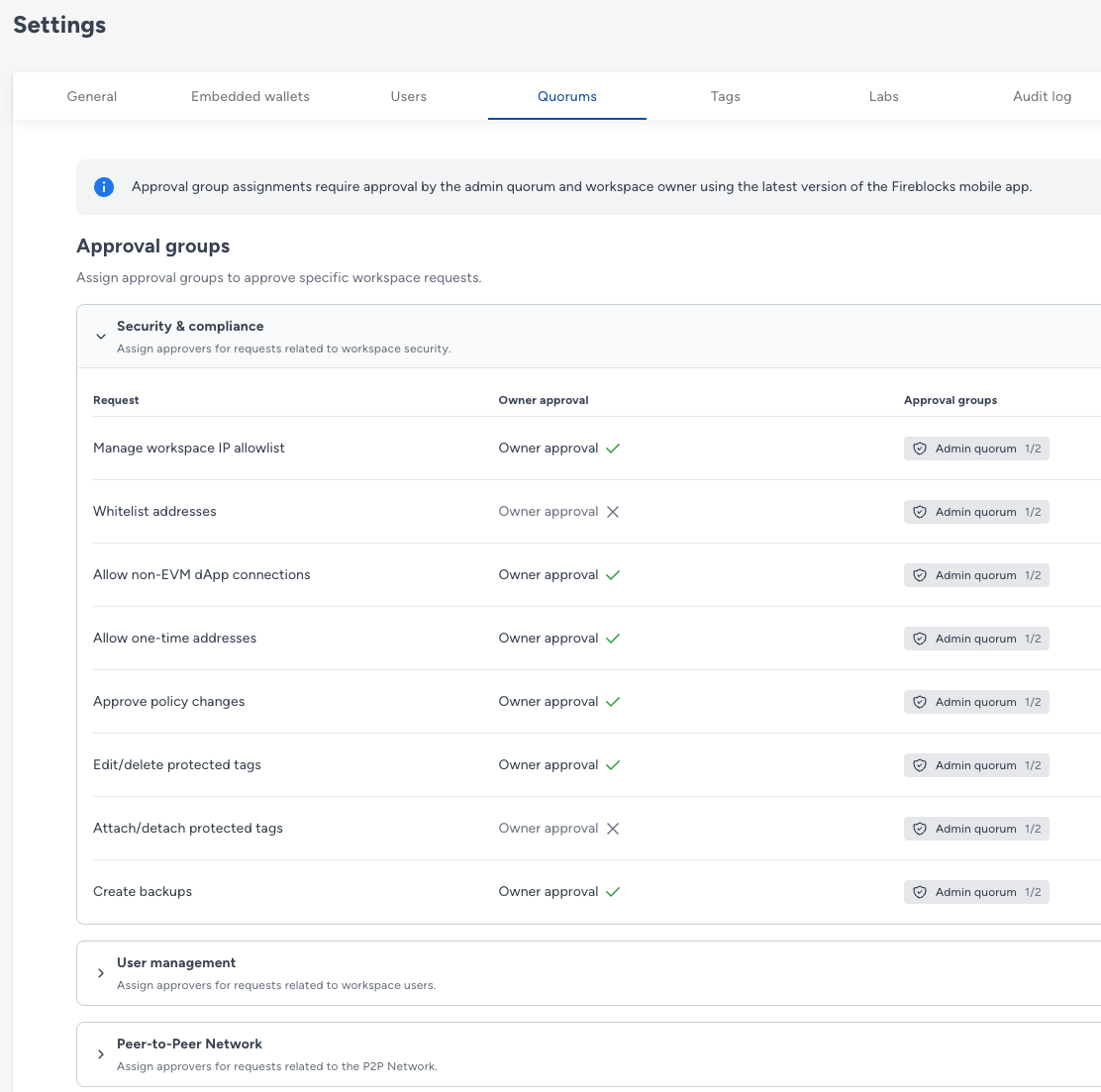Switch to the Labs tab

pos(884,96)
